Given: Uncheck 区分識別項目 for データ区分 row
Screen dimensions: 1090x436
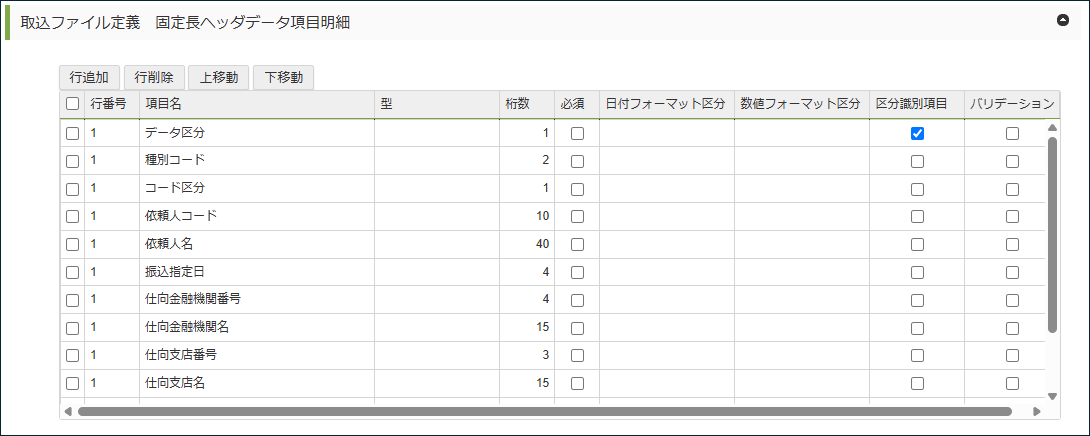Looking at the screenshot, I should coord(917,133).
